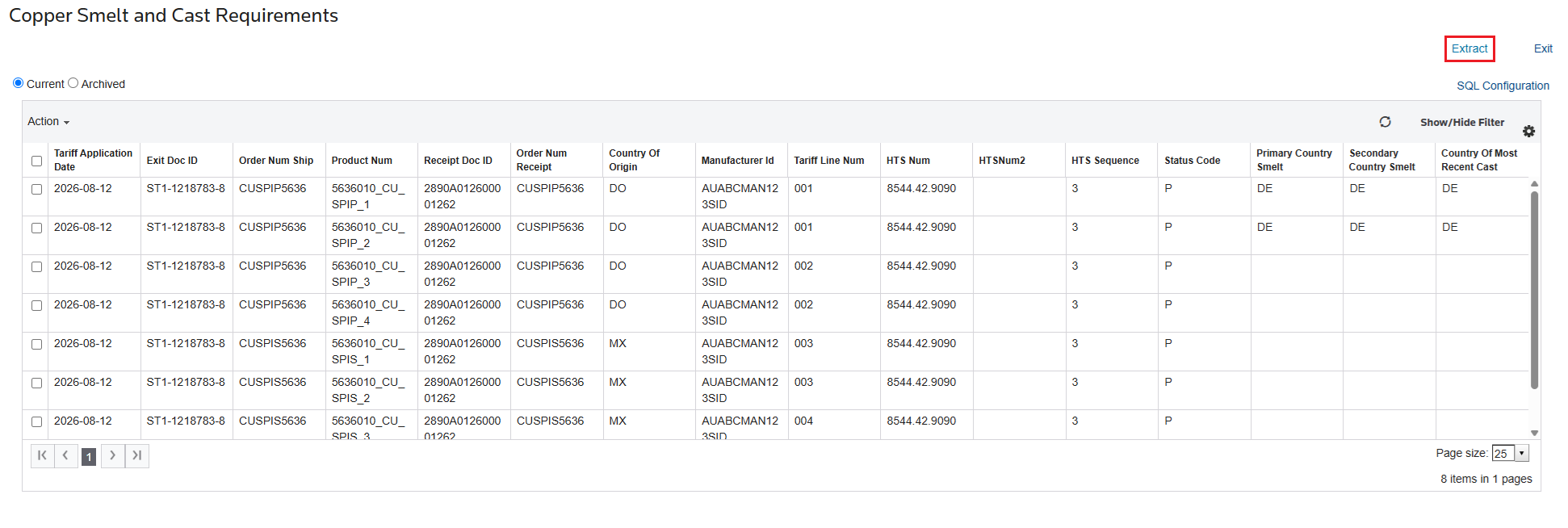Sort by Country Of Most Recent Cast header

[x=1479, y=160]
